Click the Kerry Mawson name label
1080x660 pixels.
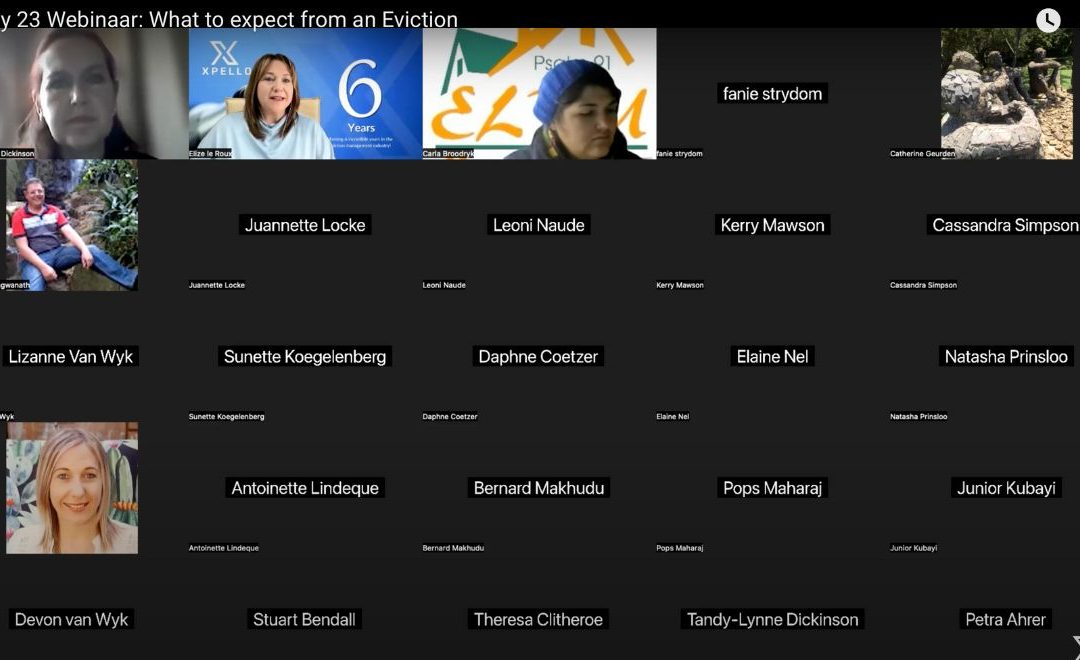point(773,225)
